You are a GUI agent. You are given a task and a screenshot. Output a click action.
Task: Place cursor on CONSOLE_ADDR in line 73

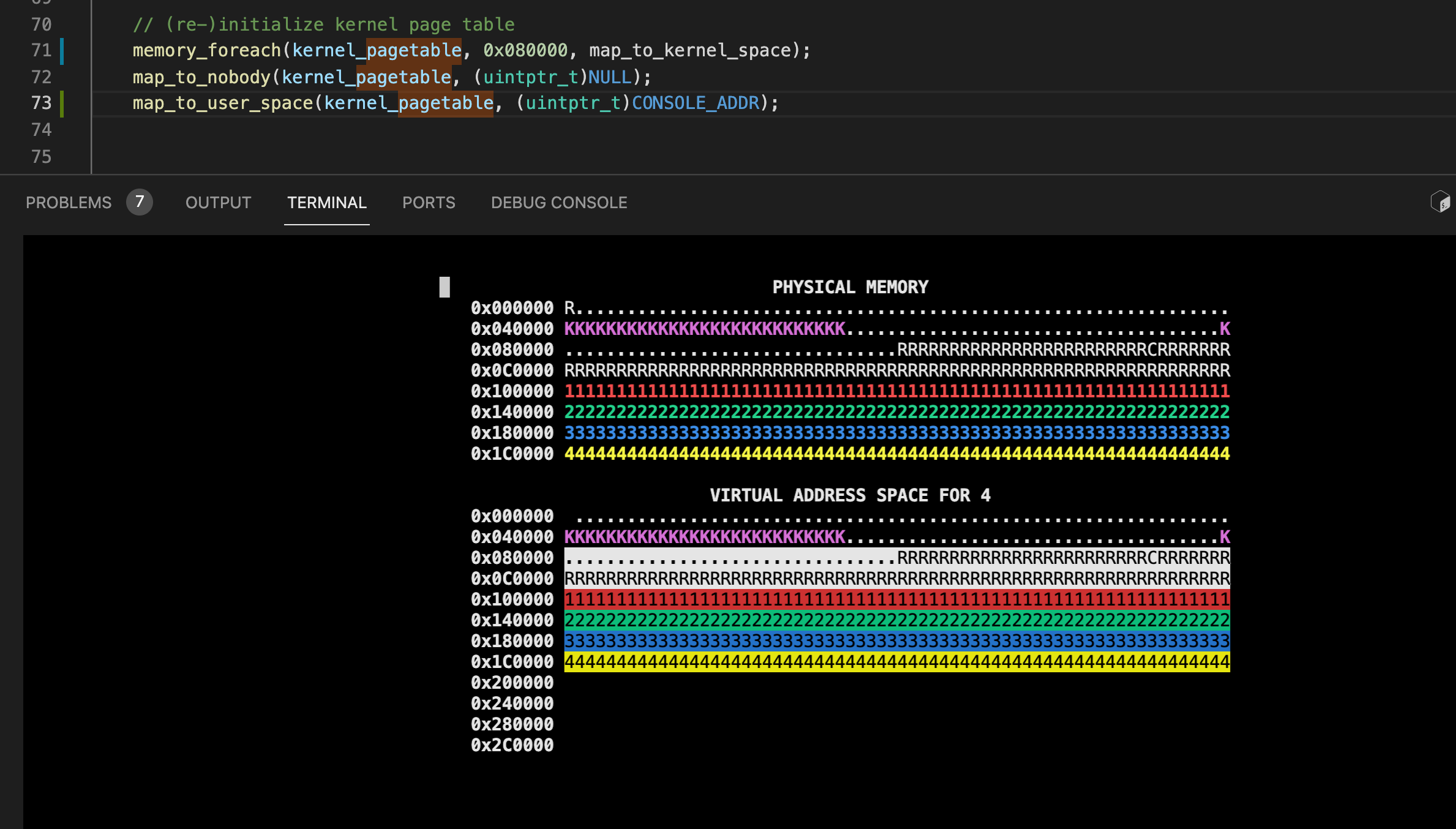695,103
